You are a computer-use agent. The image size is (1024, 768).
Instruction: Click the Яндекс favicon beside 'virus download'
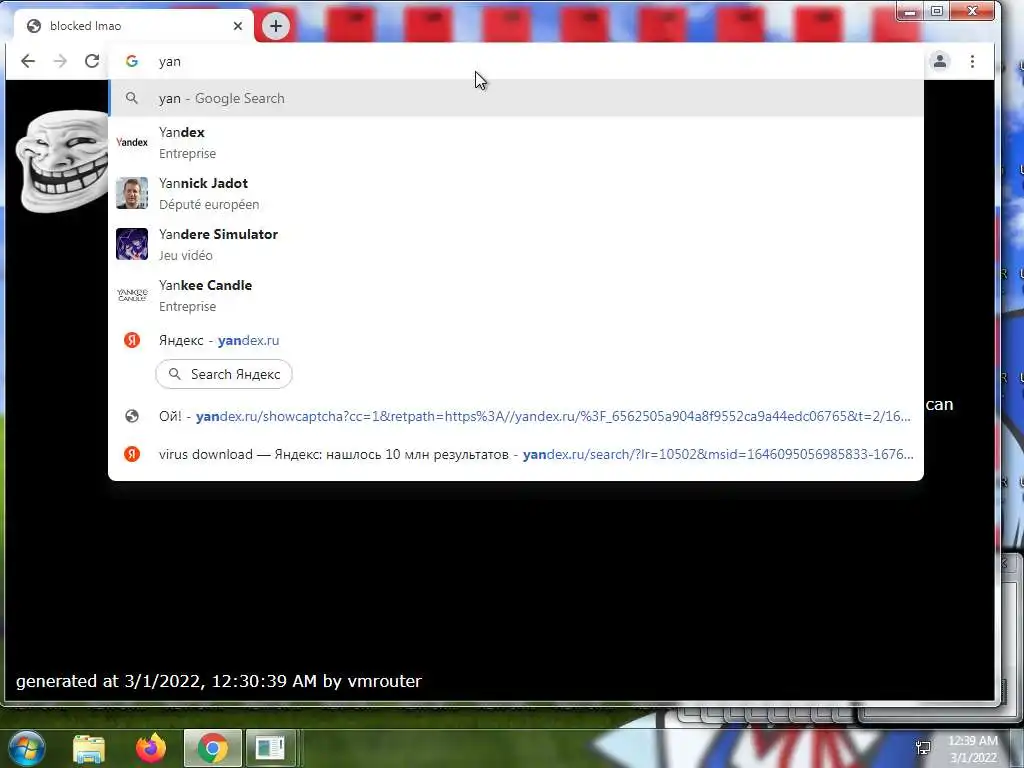[x=132, y=454]
